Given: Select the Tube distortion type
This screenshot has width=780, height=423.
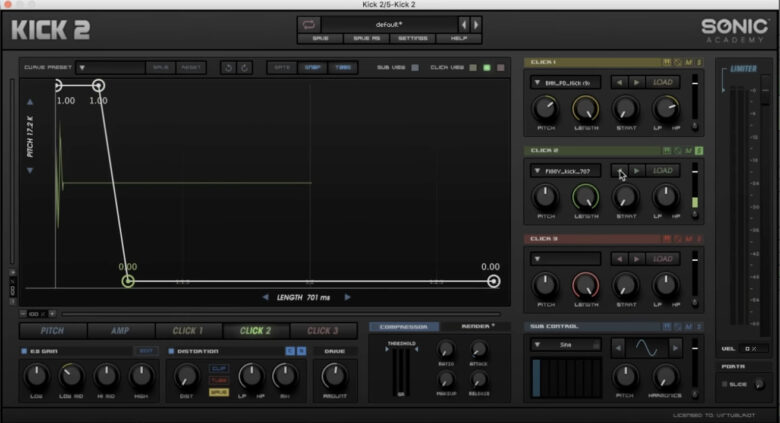Looking at the screenshot, I should coord(219,380).
